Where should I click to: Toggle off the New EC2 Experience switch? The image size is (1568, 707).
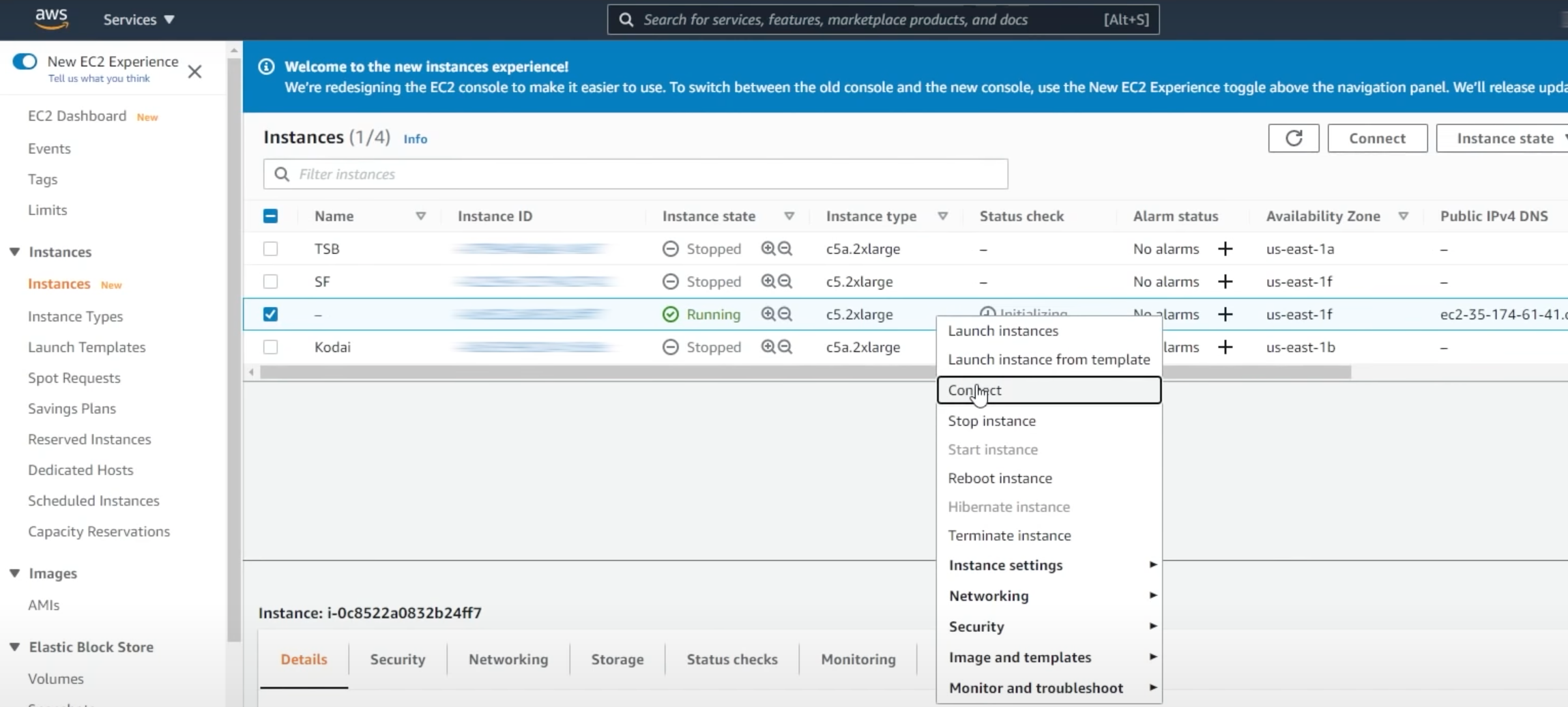coord(25,61)
